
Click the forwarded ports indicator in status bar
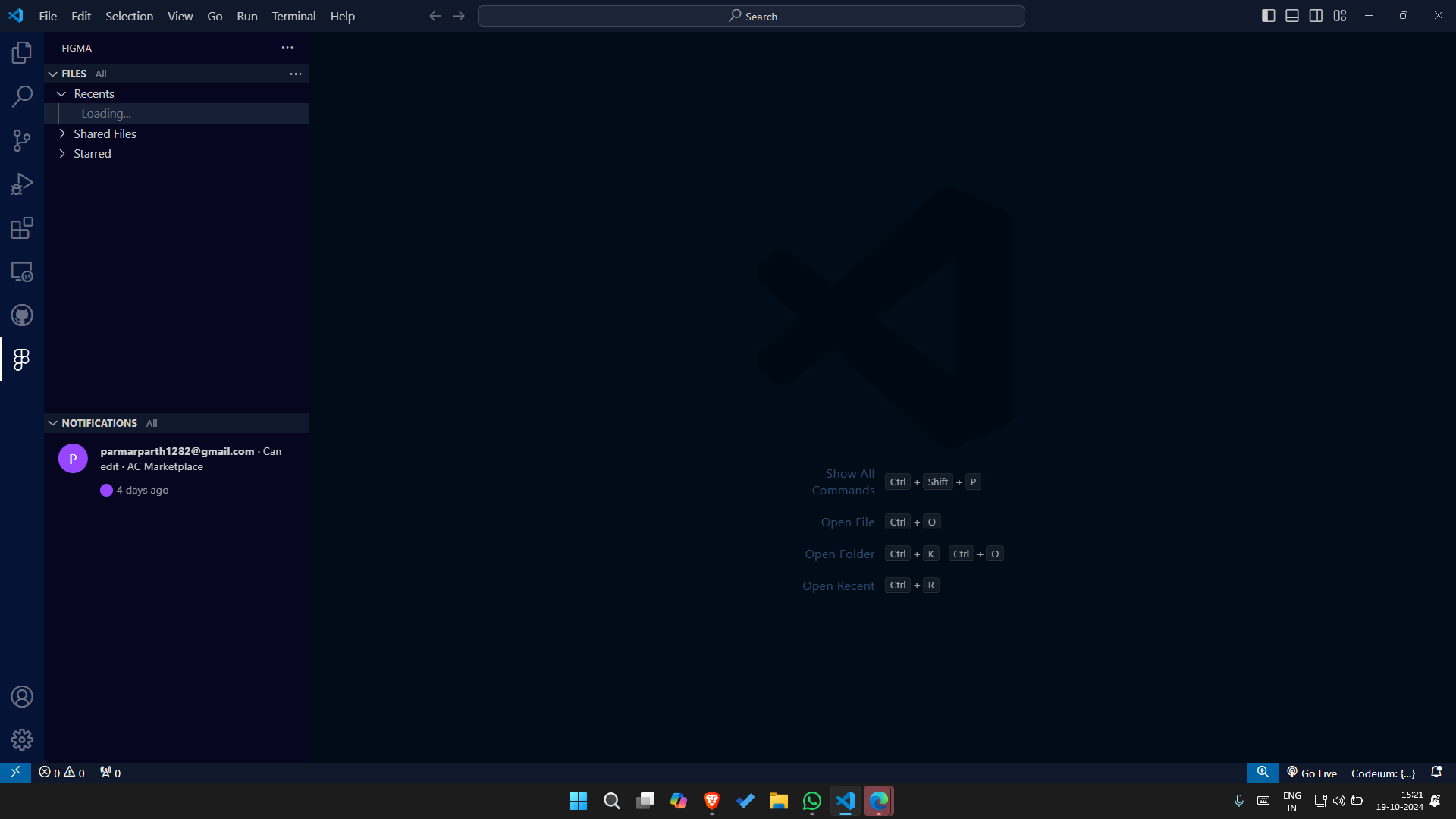[x=110, y=773]
